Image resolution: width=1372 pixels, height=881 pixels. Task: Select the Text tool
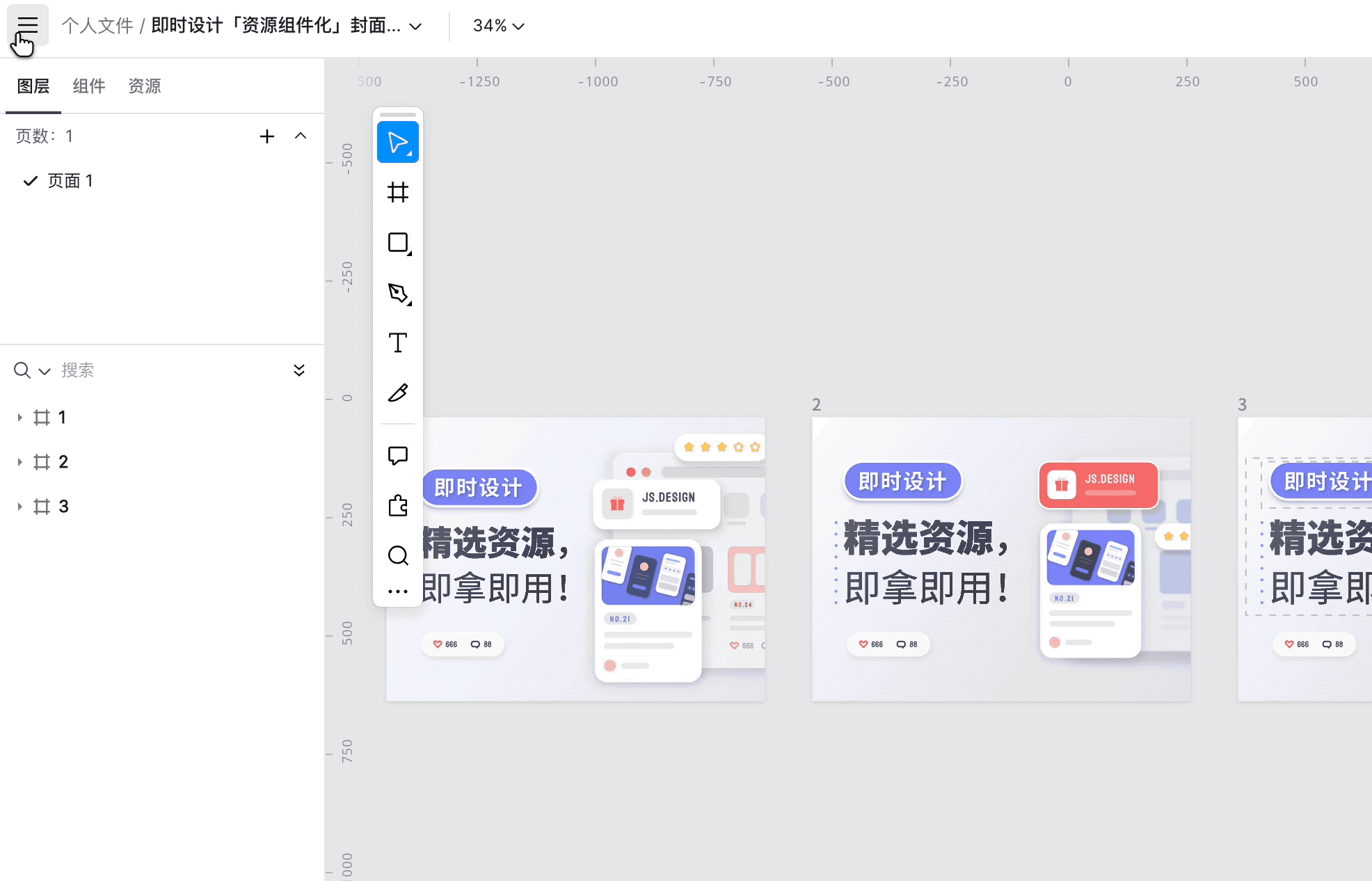pyautogui.click(x=397, y=343)
